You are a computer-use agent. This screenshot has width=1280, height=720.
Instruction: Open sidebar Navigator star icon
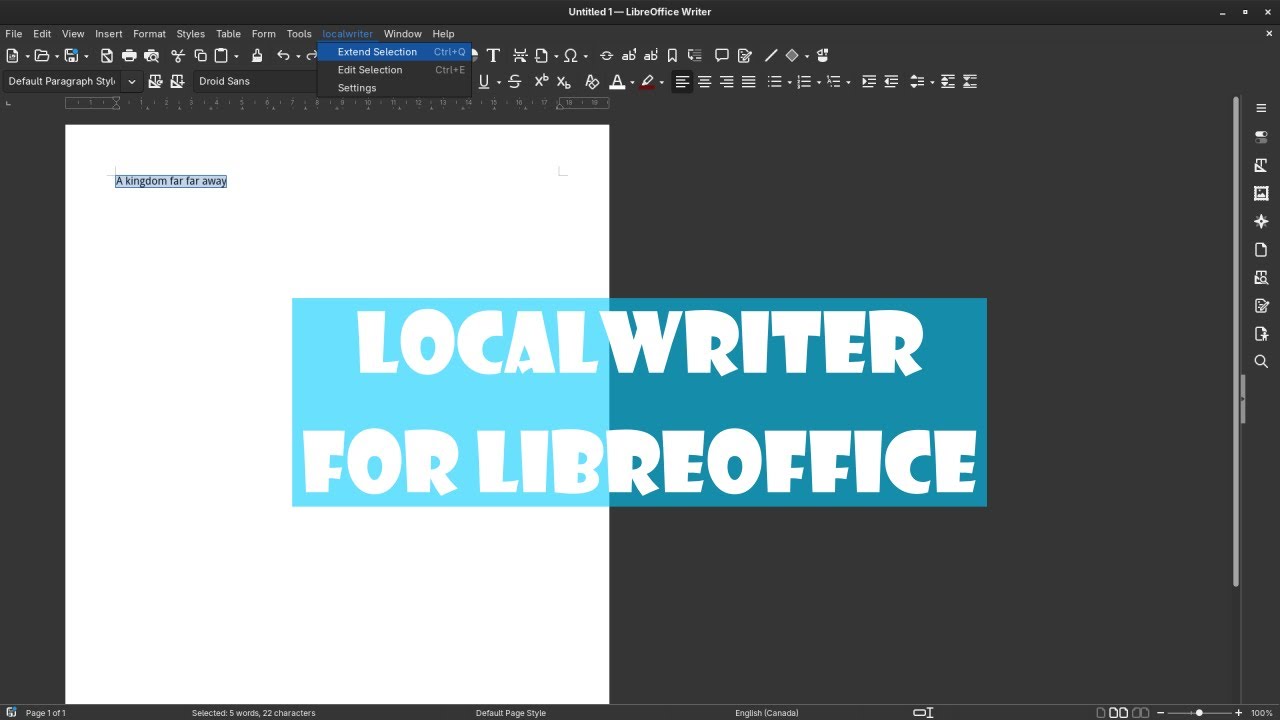[1261, 221]
